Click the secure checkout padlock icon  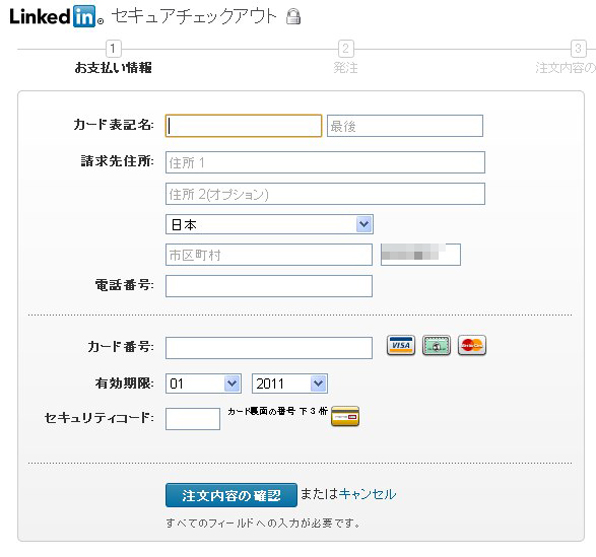293,17
